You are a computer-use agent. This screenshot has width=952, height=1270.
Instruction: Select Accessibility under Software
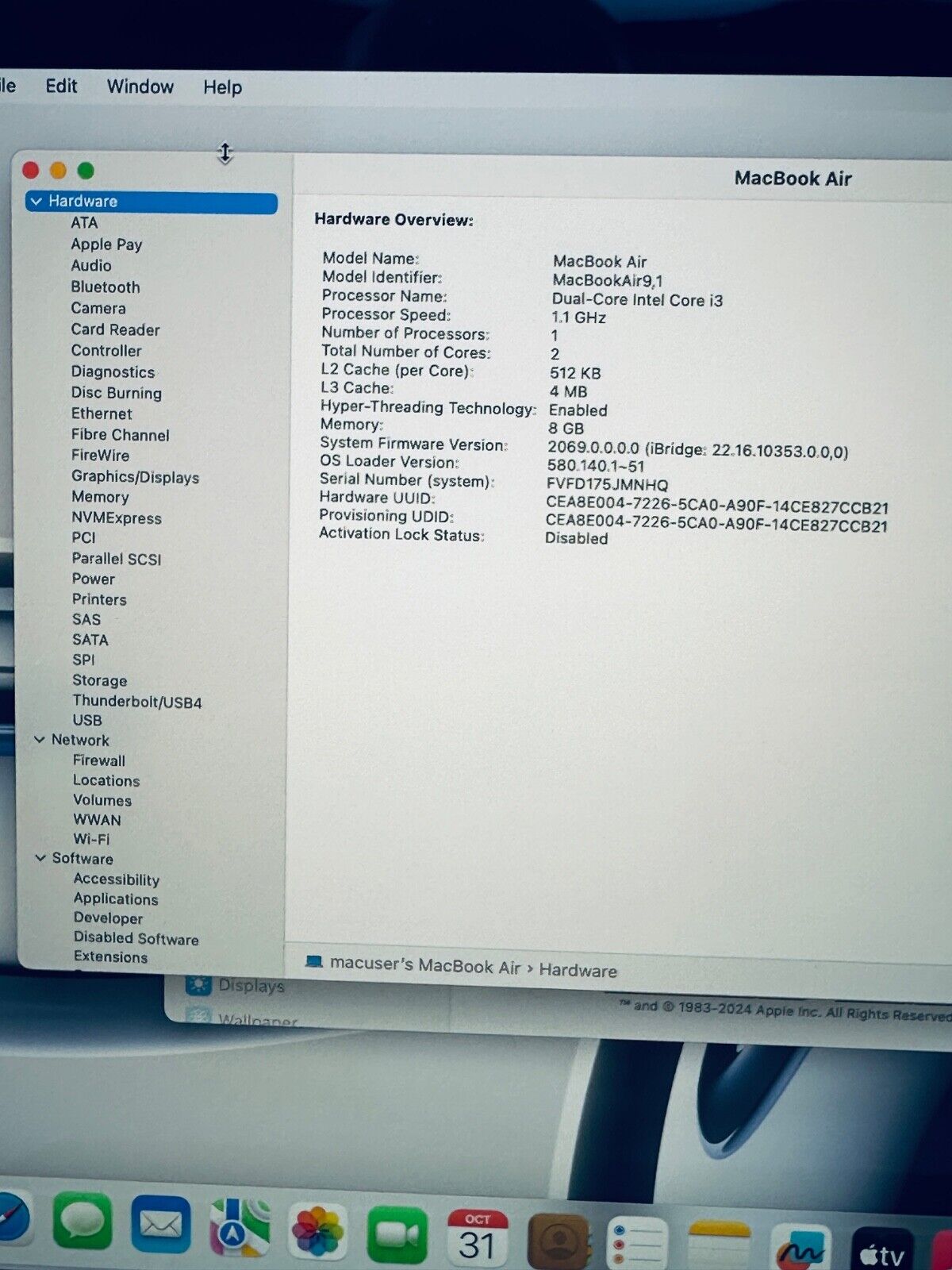click(117, 879)
